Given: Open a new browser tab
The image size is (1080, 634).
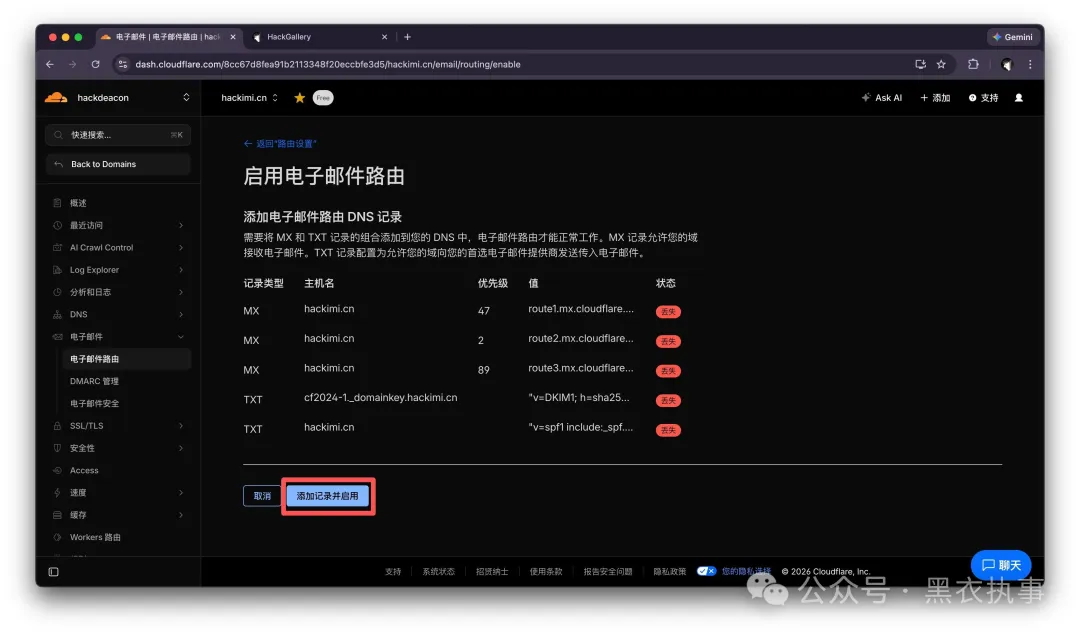Looking at the screenshot, I should [x=407, y=37].
